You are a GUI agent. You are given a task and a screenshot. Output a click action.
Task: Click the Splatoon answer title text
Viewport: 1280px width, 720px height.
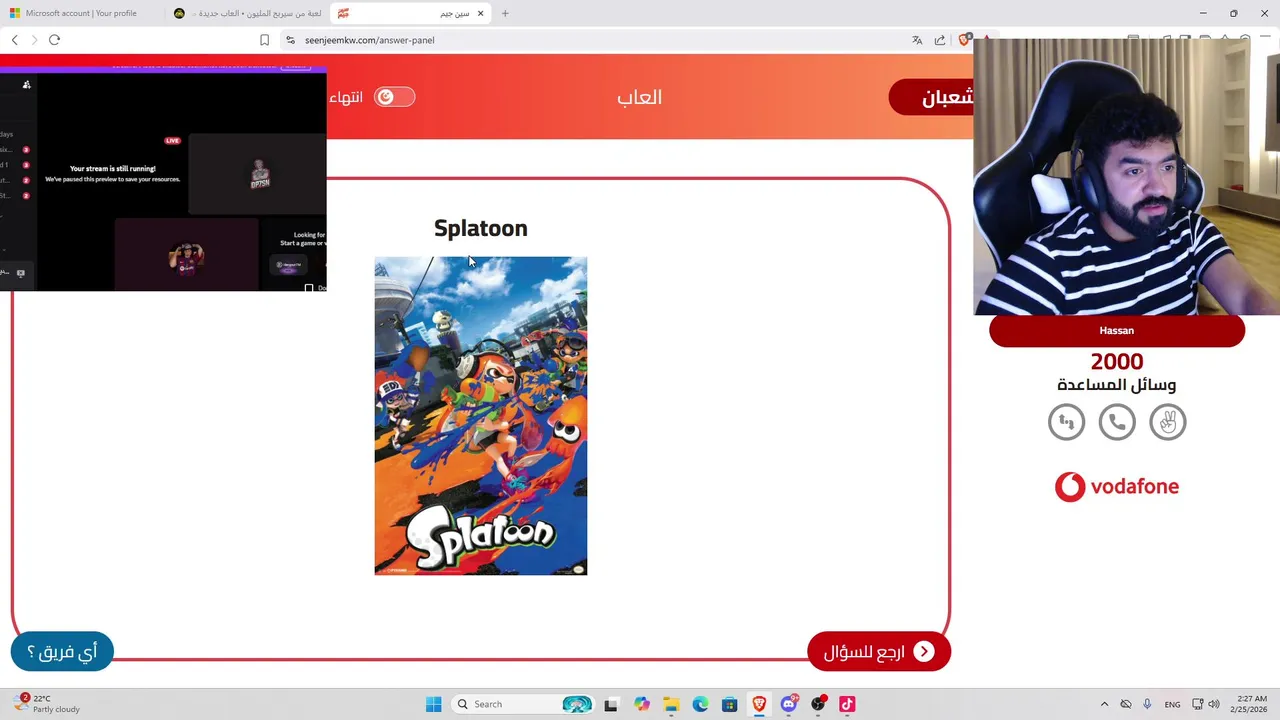481,228
